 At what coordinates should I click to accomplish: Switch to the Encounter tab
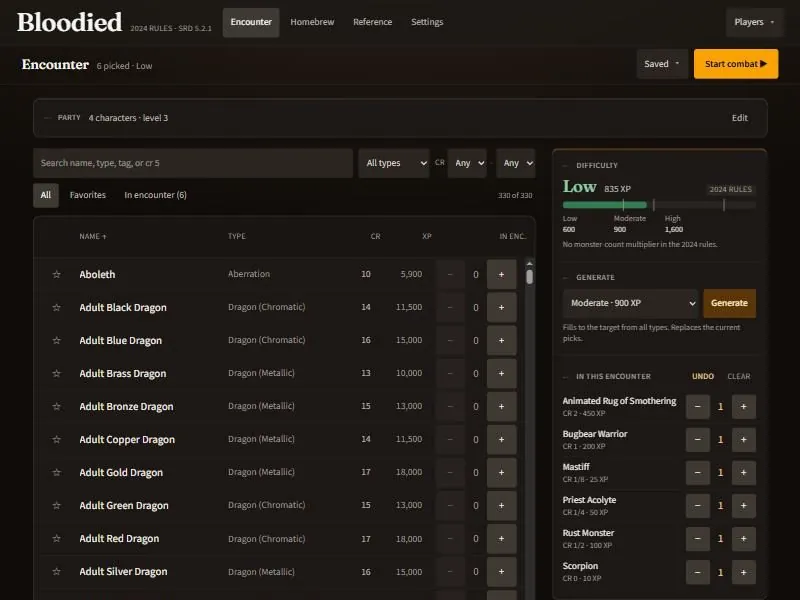[251, 22]
